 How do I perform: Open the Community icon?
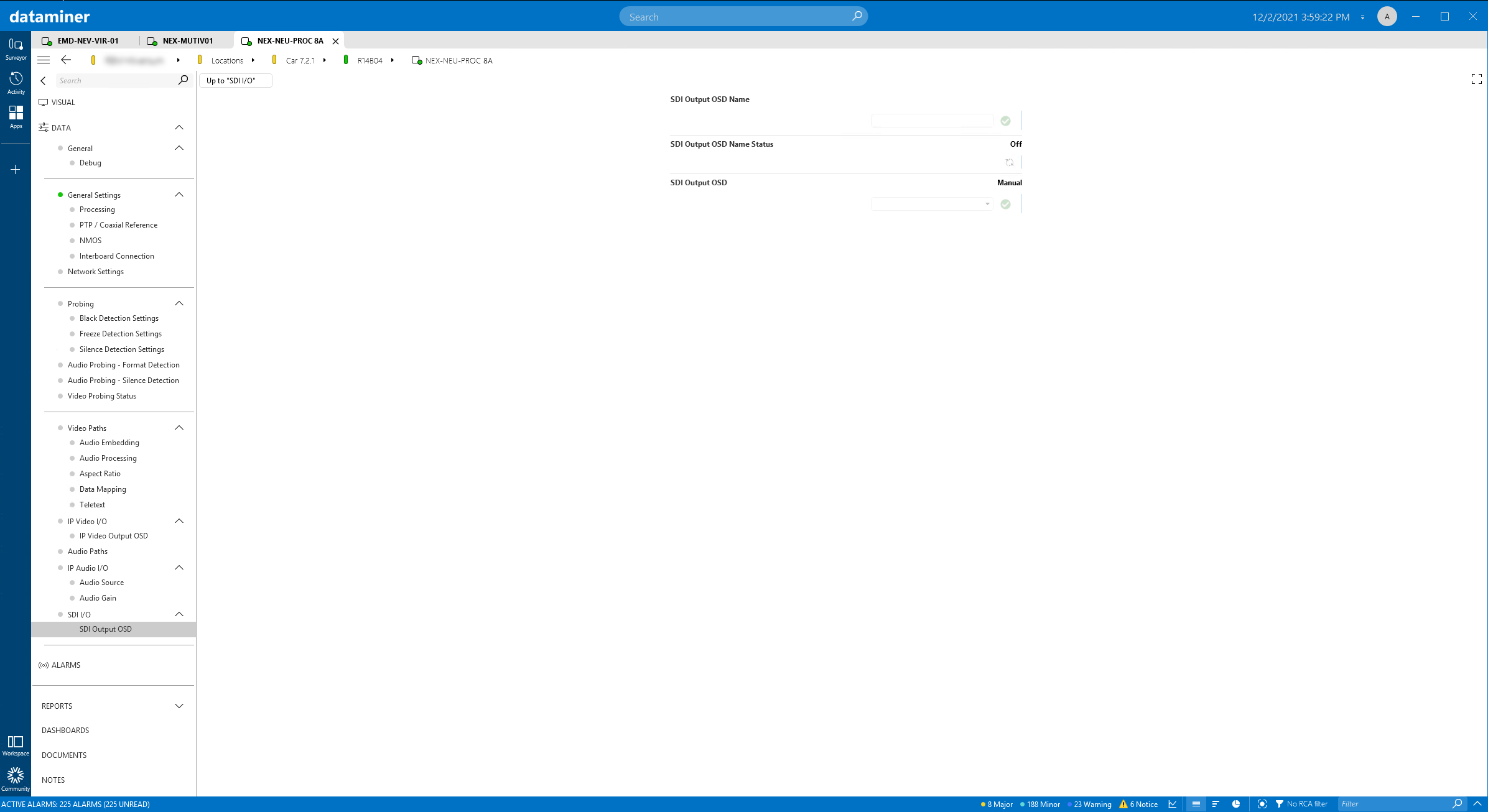[16, 780]
